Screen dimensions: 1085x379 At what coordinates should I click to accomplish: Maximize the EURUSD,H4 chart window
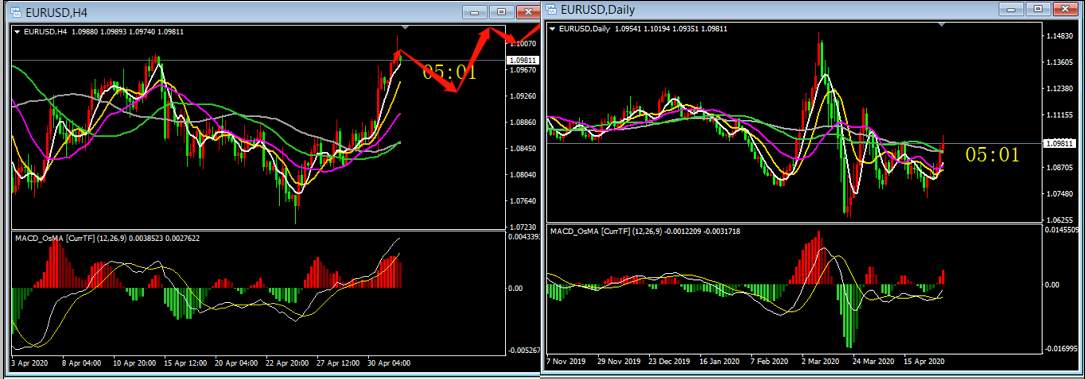point(501,12)
